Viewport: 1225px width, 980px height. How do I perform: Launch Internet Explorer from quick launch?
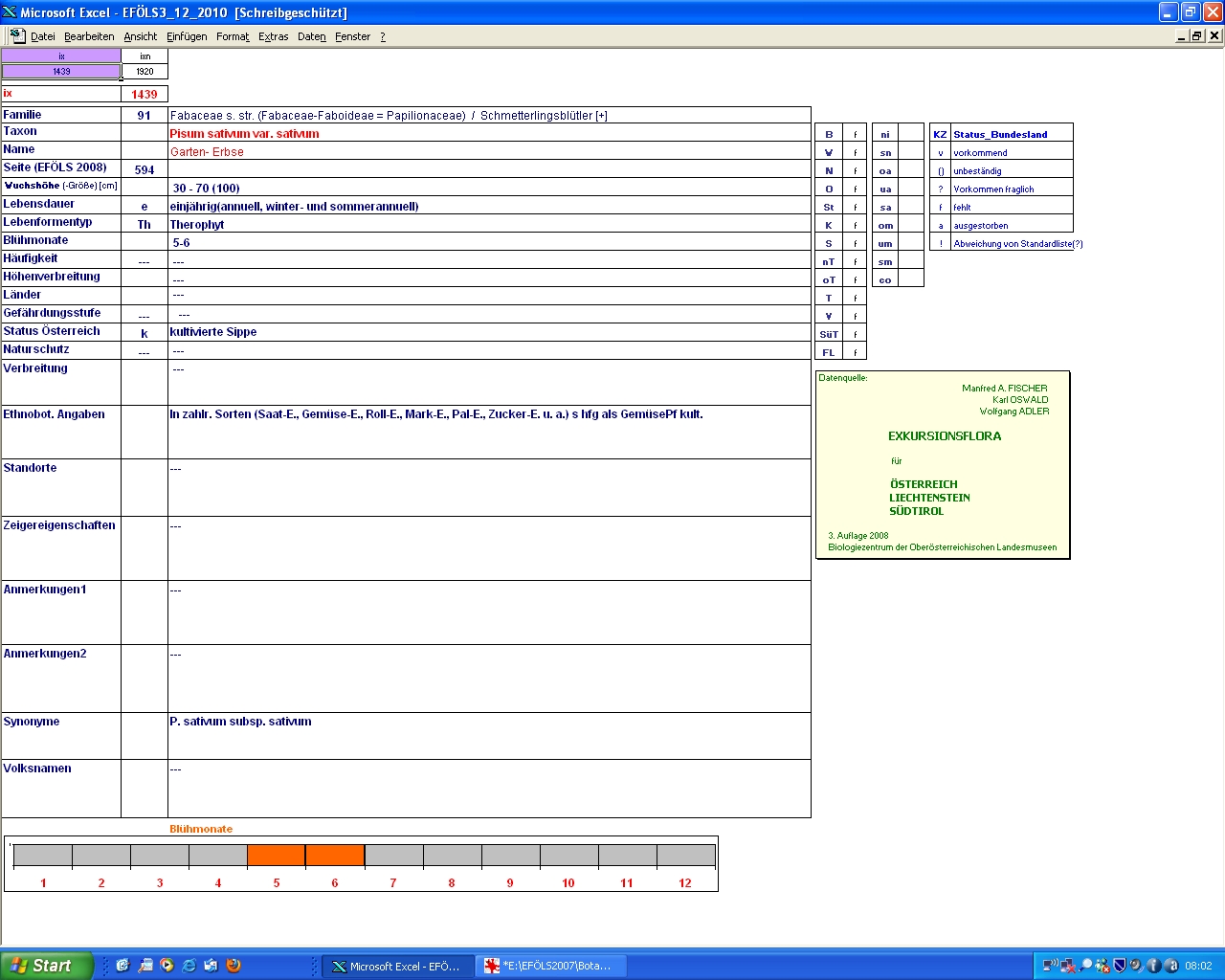pos(189,966)
